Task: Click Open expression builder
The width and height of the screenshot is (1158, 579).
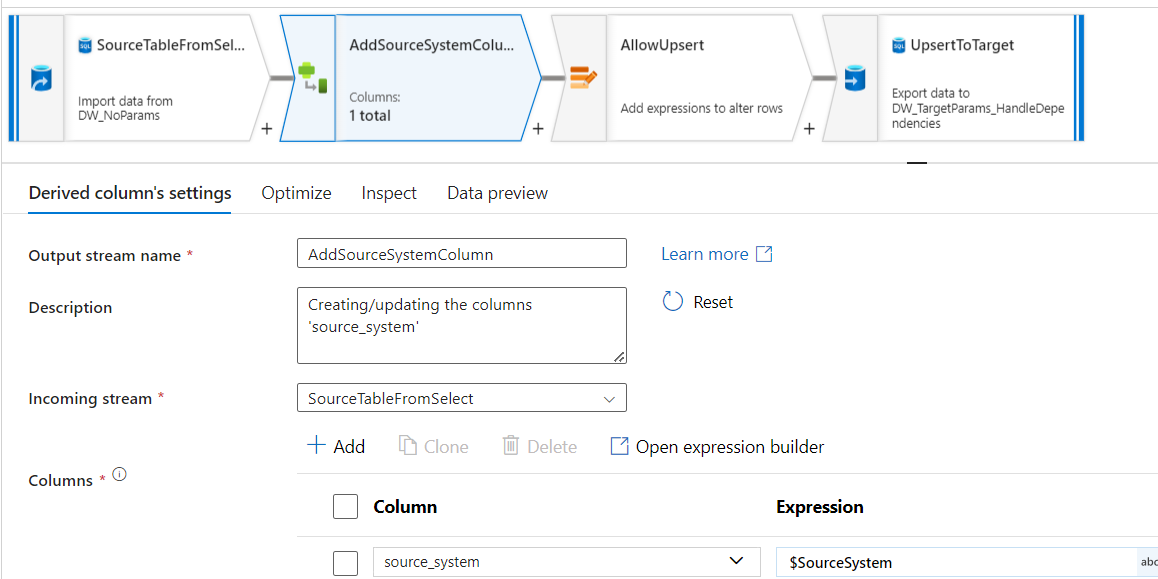Action: pyautogui.click(x=717, y=446)
